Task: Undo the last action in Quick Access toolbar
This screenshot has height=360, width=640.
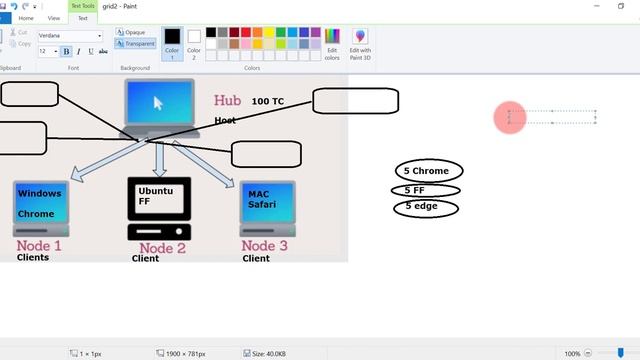Action: click(14, 6)
